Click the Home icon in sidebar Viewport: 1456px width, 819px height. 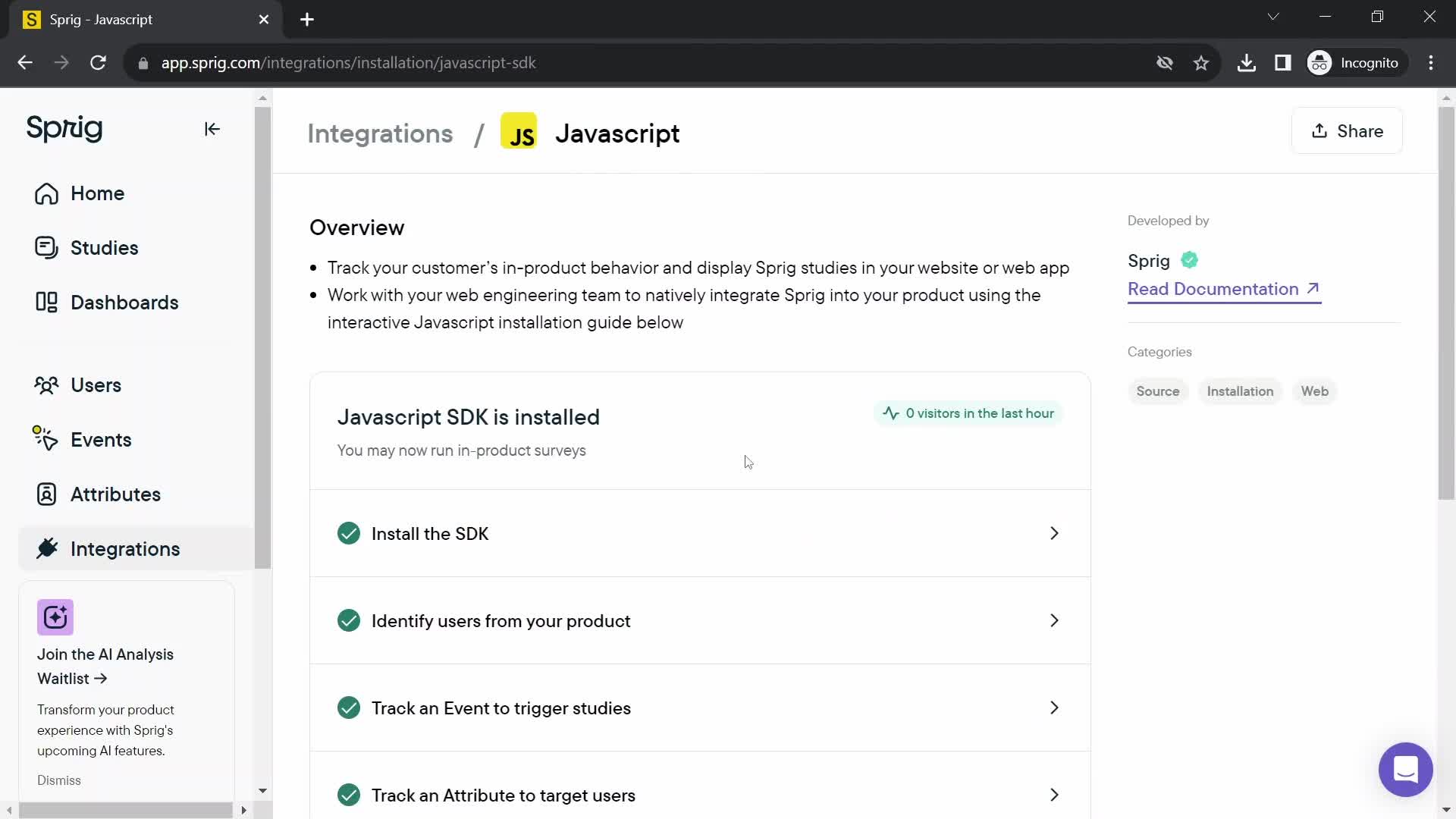(46, 193)
